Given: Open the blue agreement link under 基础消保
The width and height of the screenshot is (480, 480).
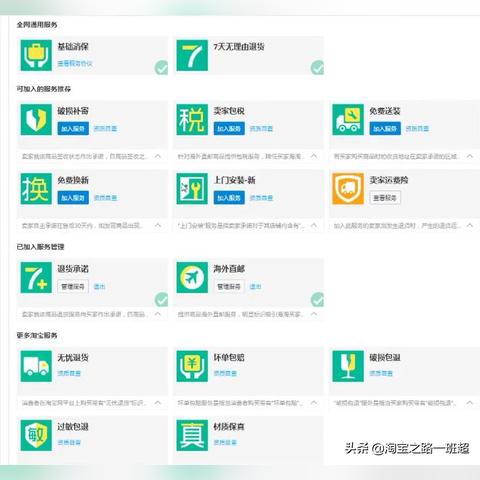Looking at the screenshot, I should click(75, 63).
